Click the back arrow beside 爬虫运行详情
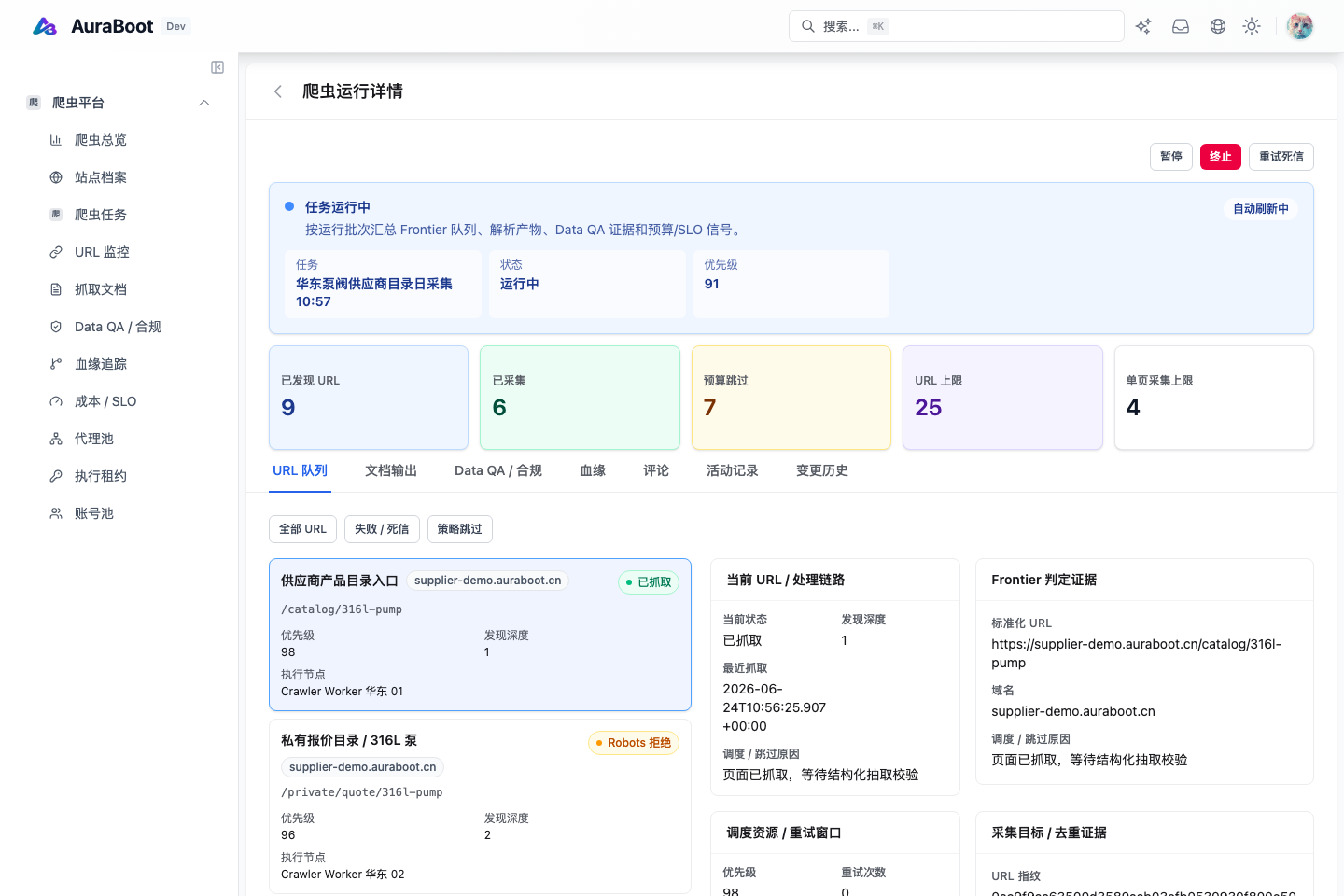Screen dimensions: 1344x896 coord(278,91)
